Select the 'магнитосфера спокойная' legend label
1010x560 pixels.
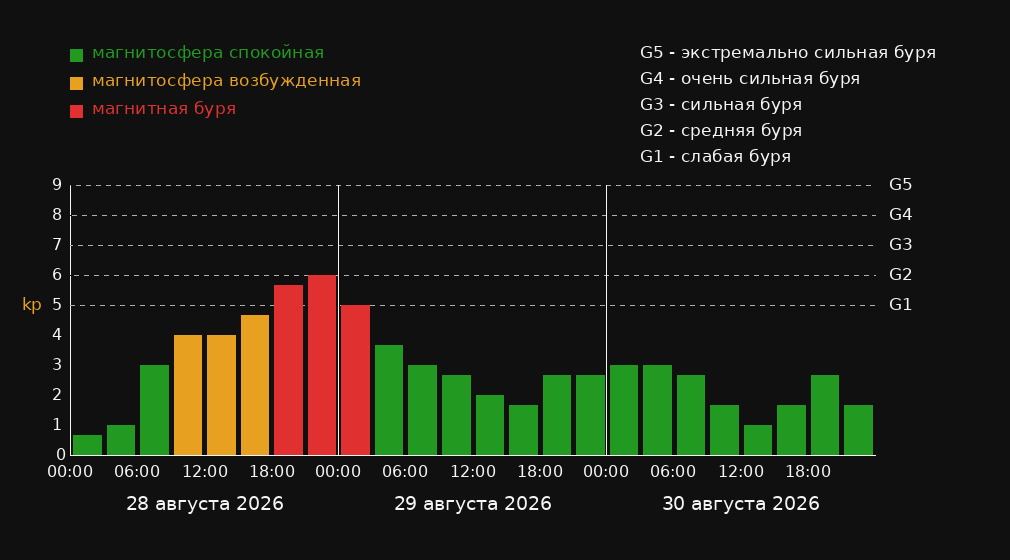coord(208,53)
